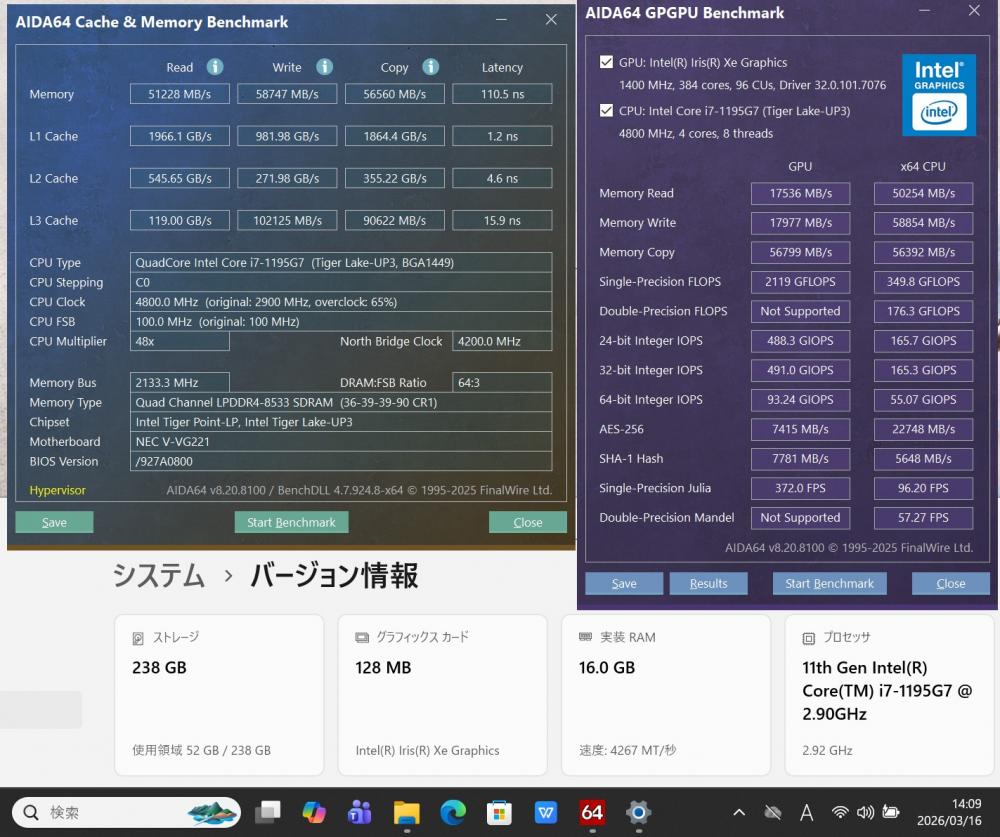Open Microsoft Edge from taskbar
Image resolution: width=1000 pixels, height=837 pixels.
pyautogui.click(x=453, y=812)
